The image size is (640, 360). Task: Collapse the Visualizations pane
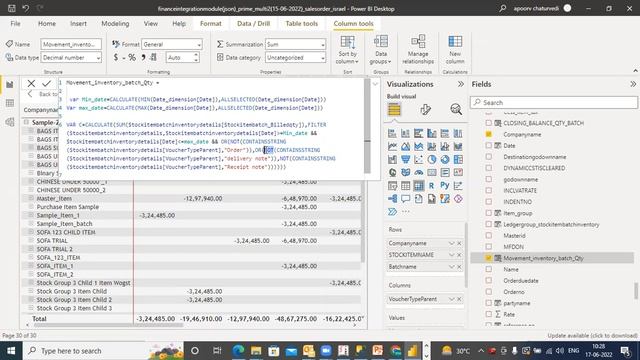click(461, 84)
